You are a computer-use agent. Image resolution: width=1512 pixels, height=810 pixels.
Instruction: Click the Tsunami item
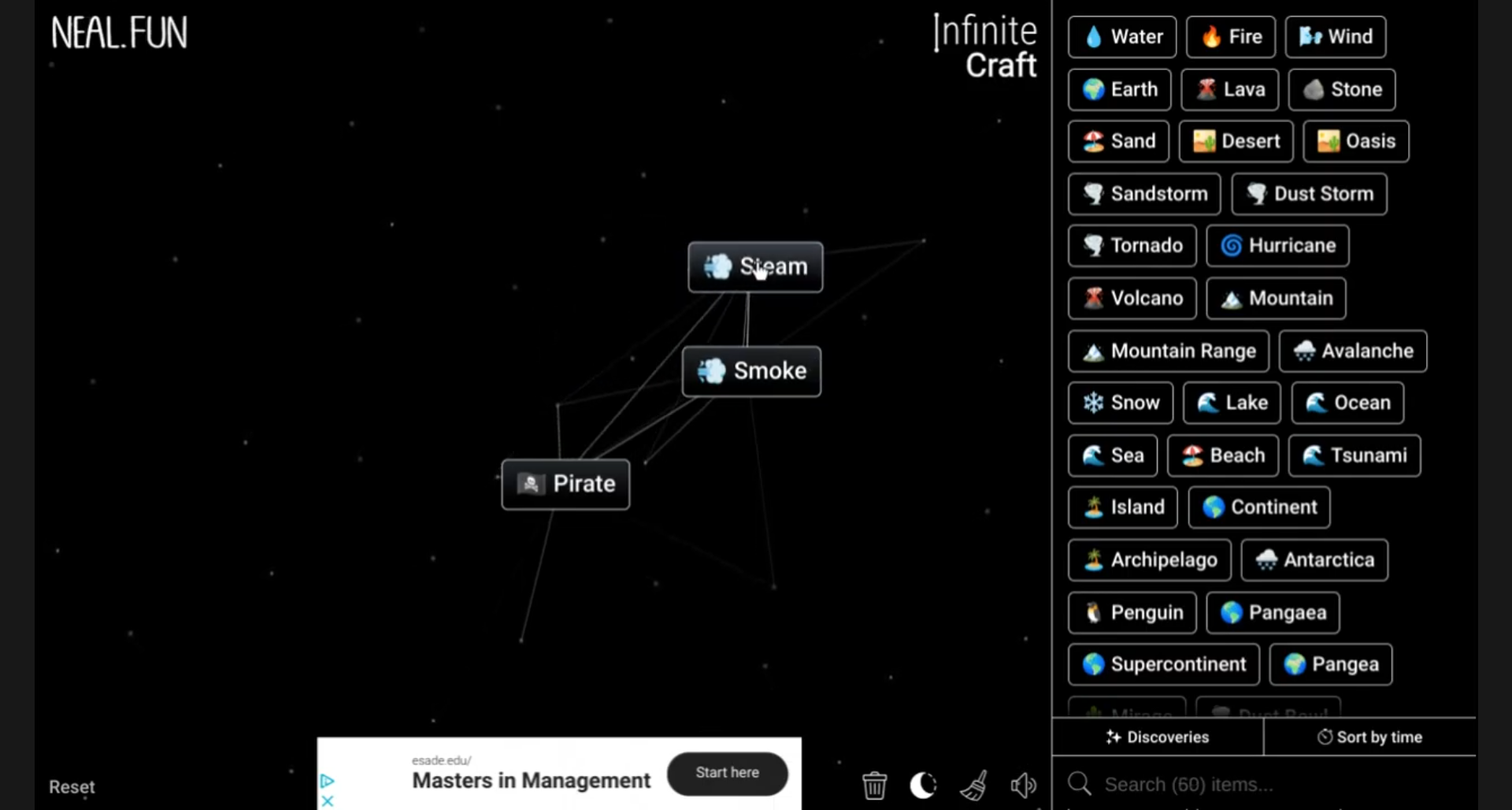[x=1354, y=456]
